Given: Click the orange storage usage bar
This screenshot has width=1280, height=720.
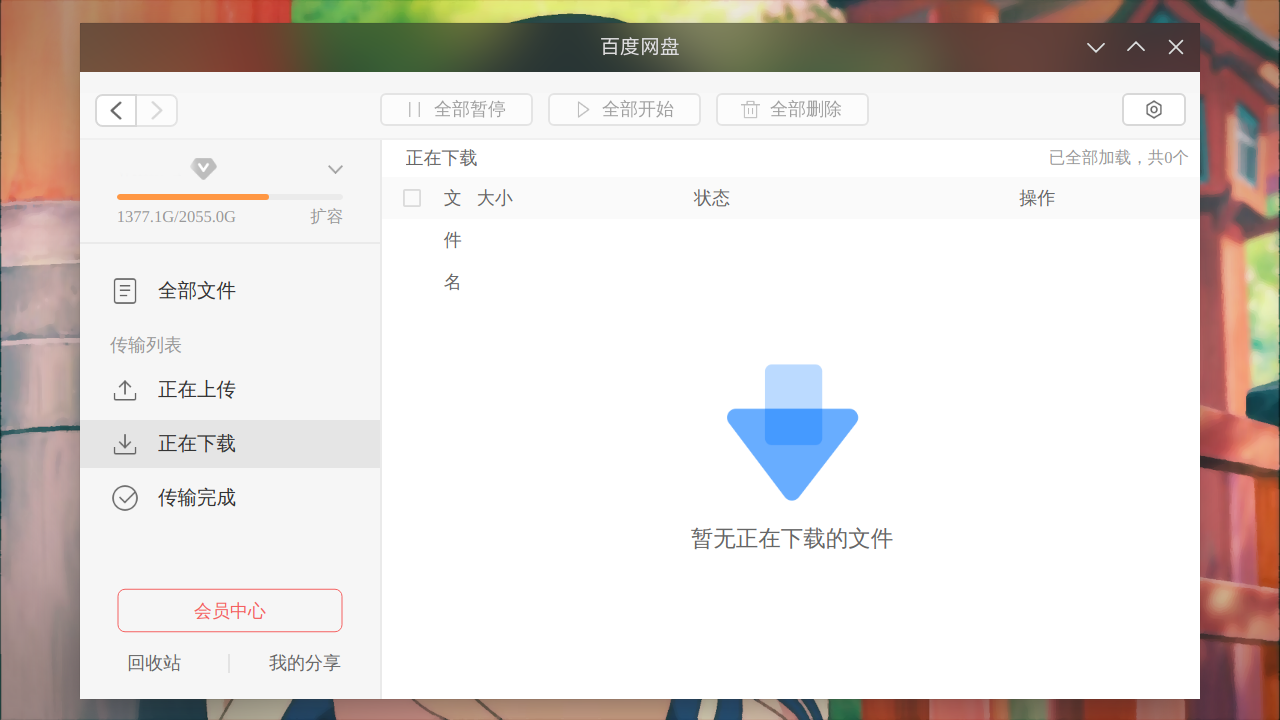Looking at the screenshot, I should click(x=193, y=197).
